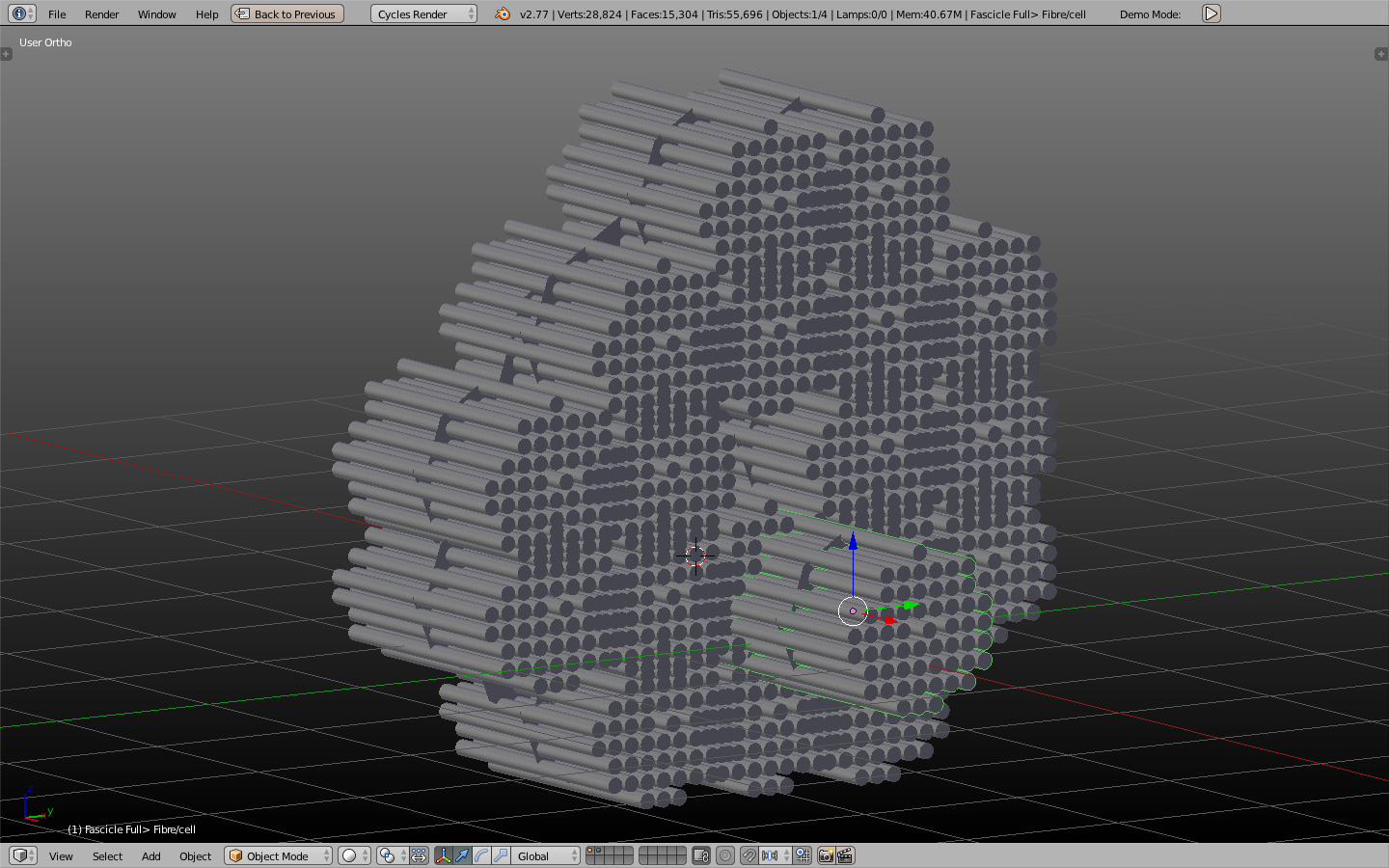
Task: Toggle manipulate center points only
Action: tap(419, 855)
